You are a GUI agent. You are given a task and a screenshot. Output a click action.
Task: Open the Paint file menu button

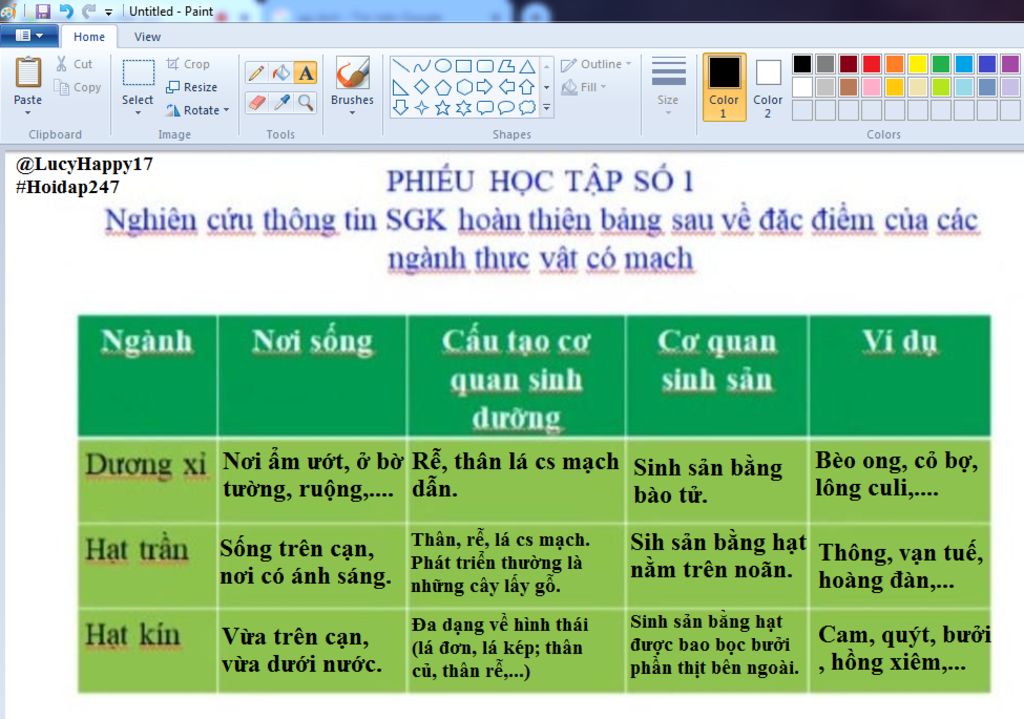tap(29, 36)
